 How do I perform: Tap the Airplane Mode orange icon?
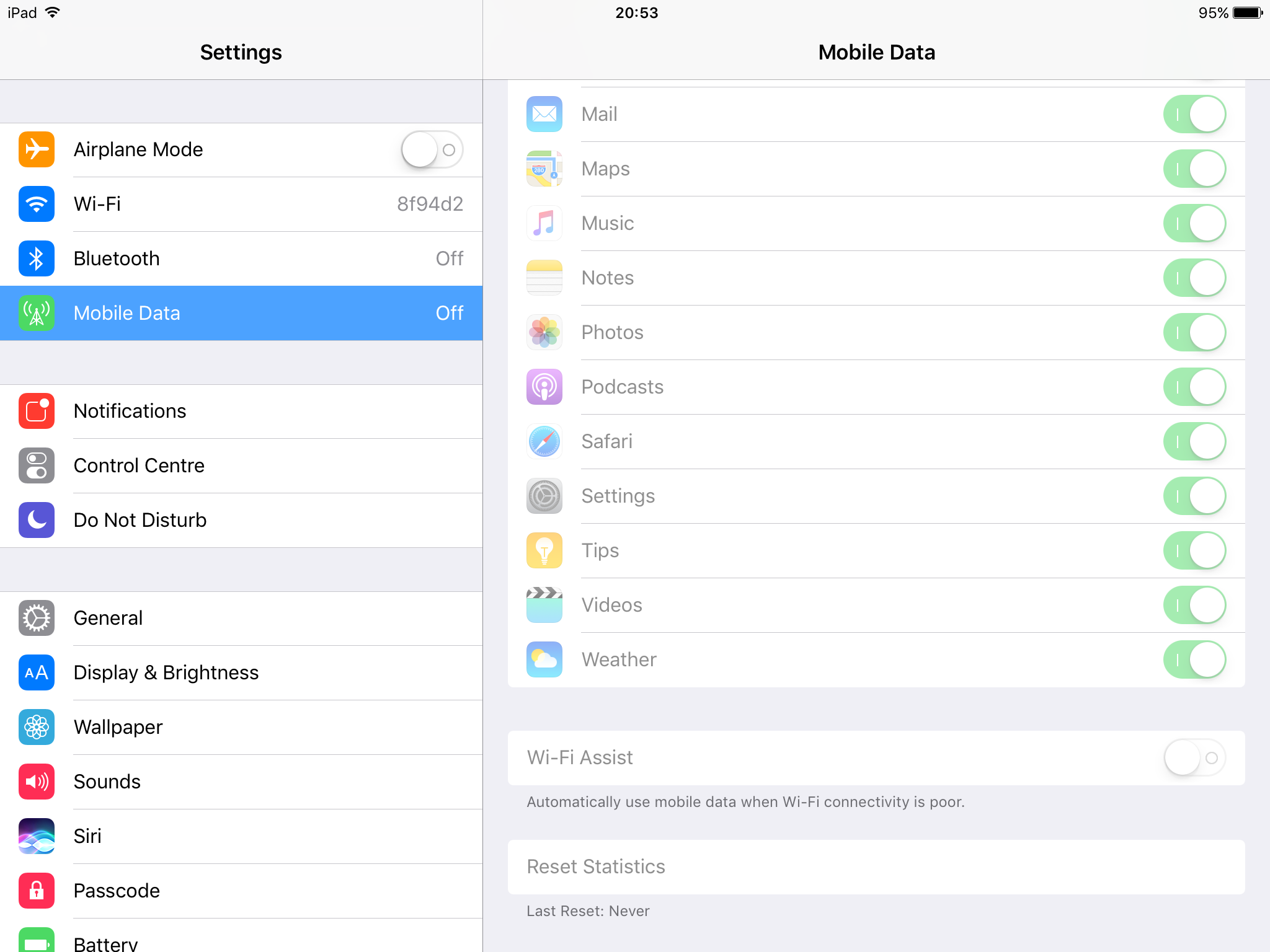[x=37, y=149]
